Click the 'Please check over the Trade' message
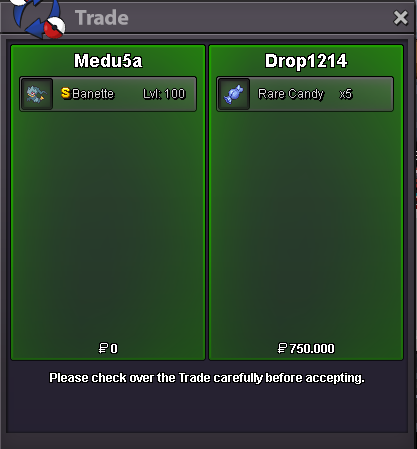 (207, 378)
